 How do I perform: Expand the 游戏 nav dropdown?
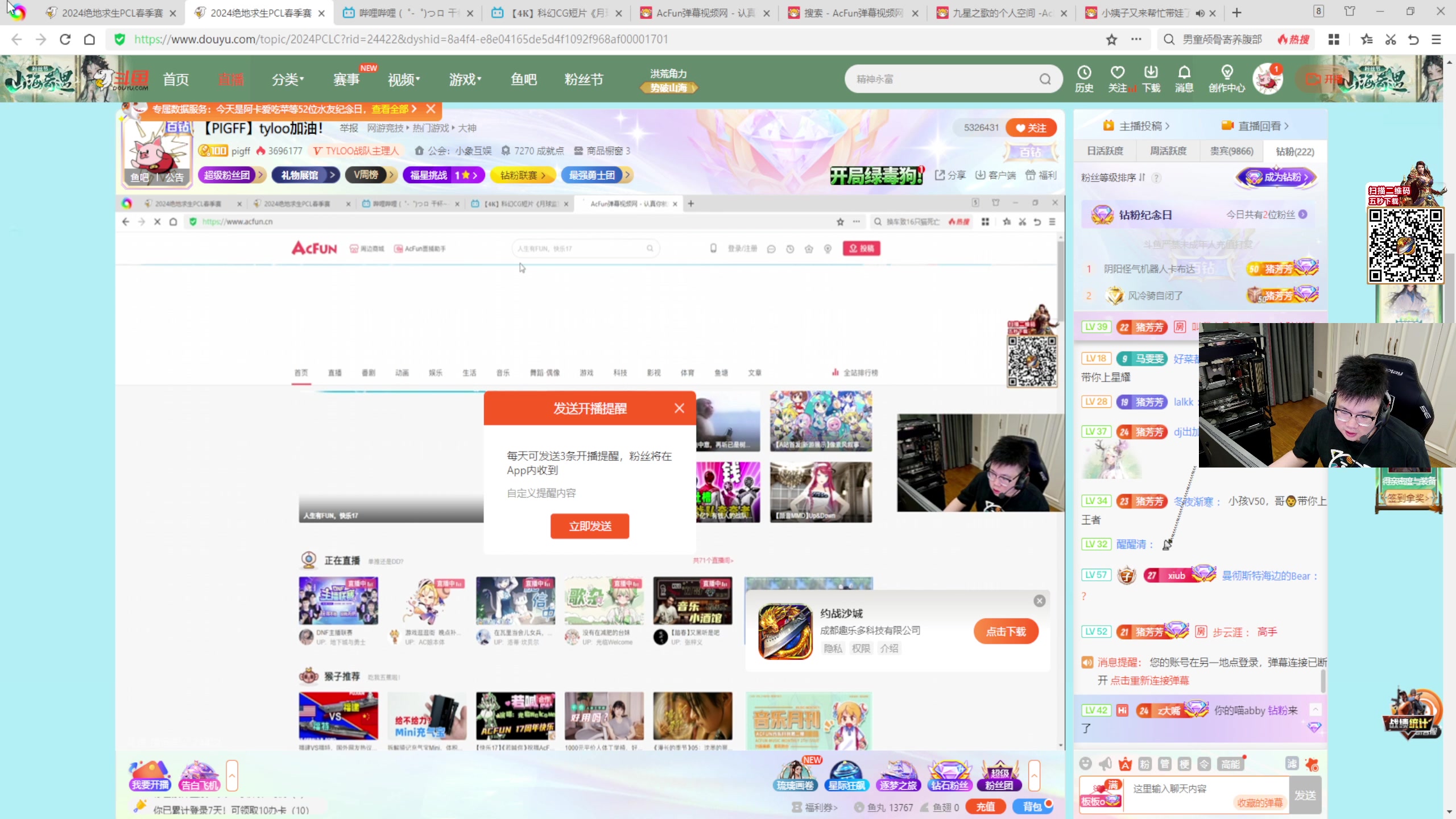465,80
